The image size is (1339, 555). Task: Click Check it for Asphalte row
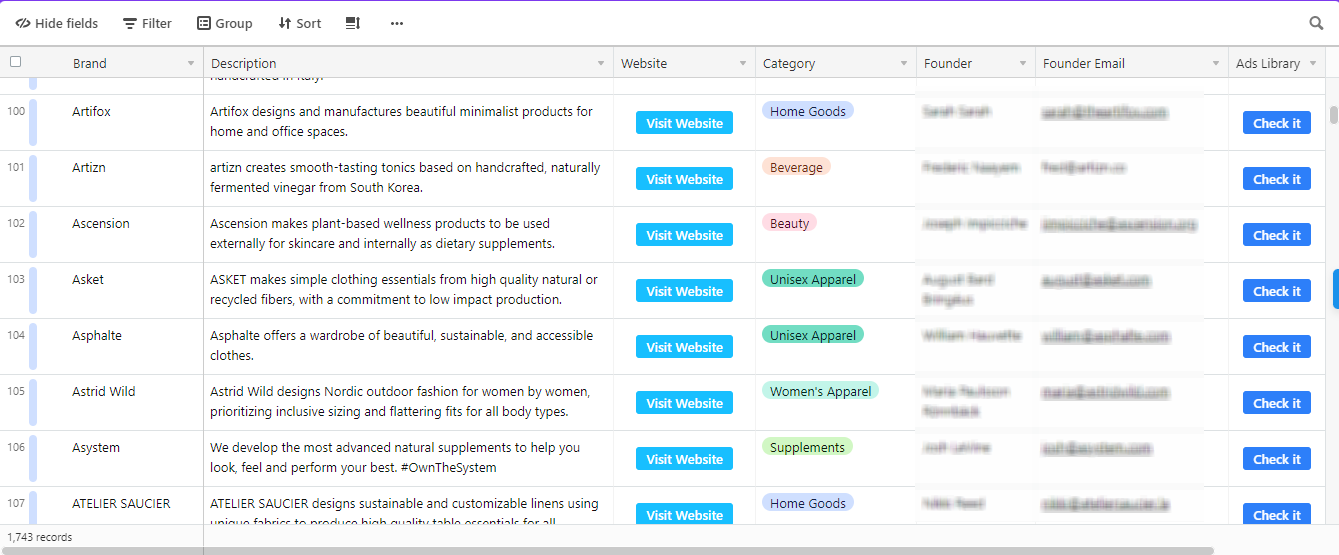[1277, 347]
